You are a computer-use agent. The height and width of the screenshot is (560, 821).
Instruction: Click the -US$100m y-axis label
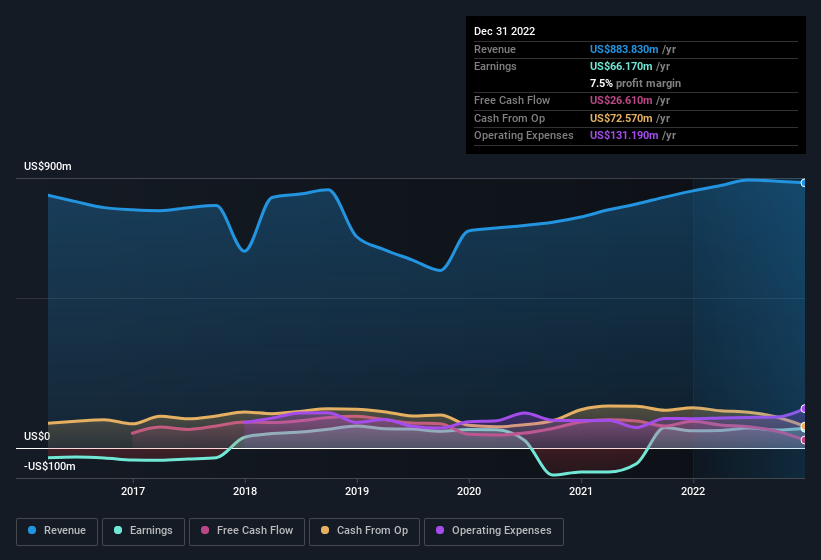pyautogui.click(x=50, y=466)
